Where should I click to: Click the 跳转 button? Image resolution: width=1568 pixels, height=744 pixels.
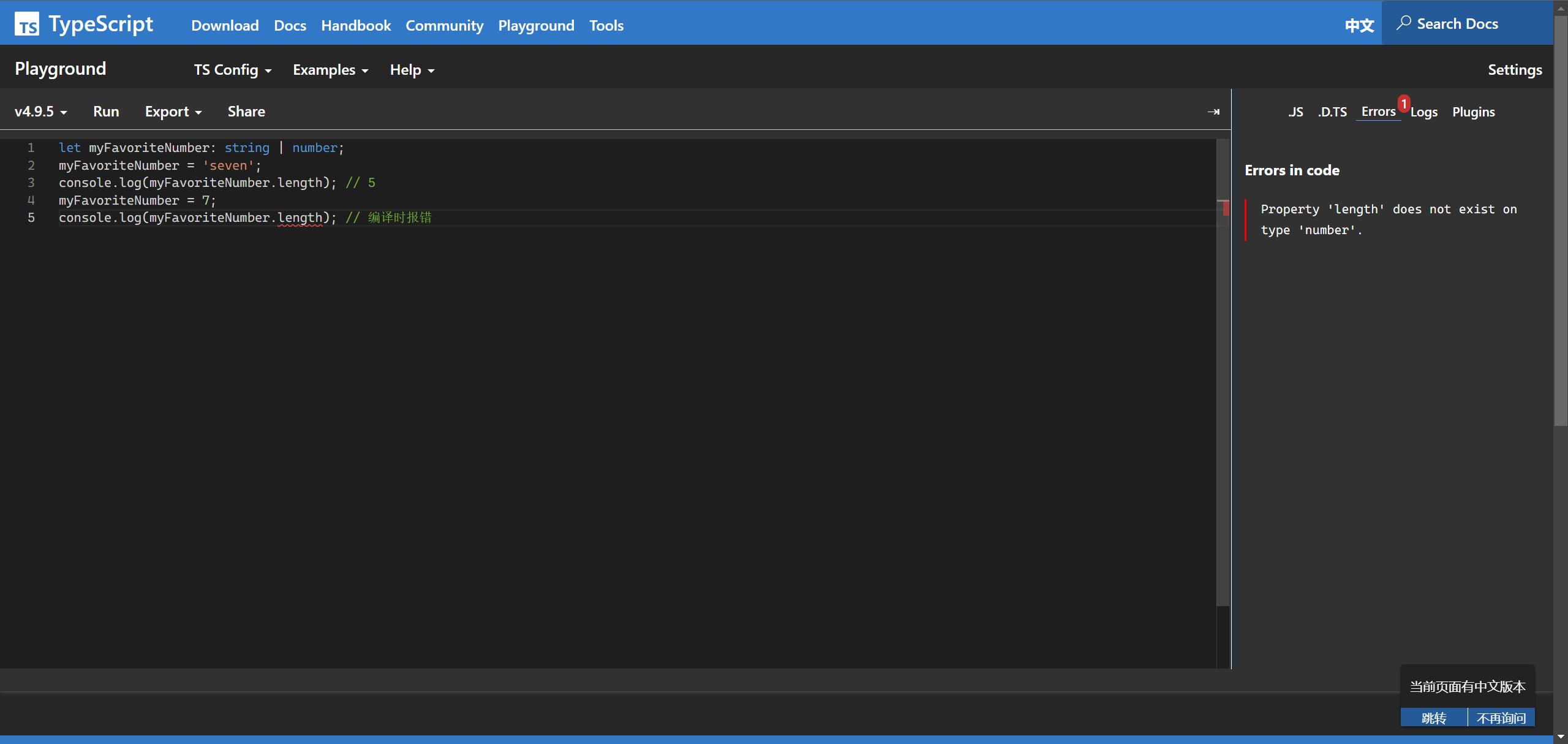[x=1433, y=718]
